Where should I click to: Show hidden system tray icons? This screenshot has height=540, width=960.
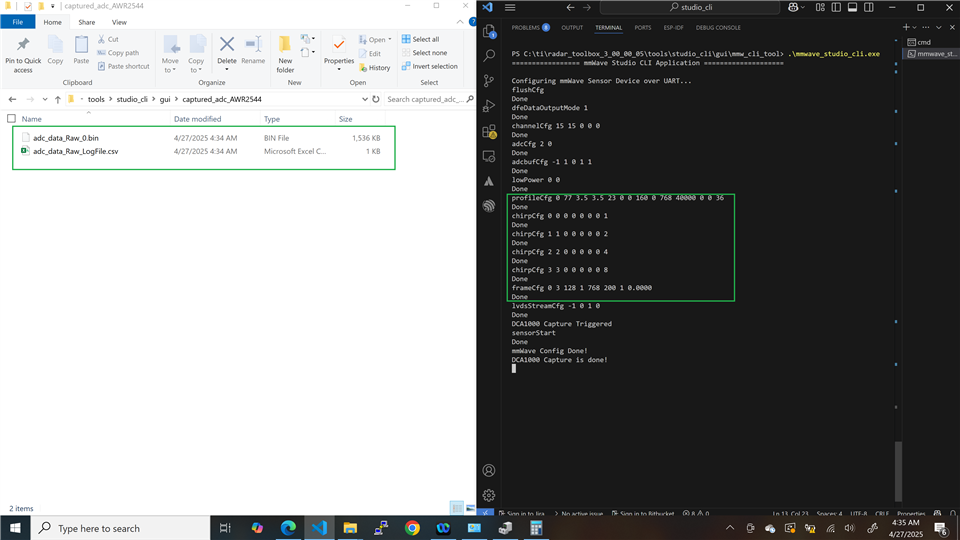coord(730,528)
